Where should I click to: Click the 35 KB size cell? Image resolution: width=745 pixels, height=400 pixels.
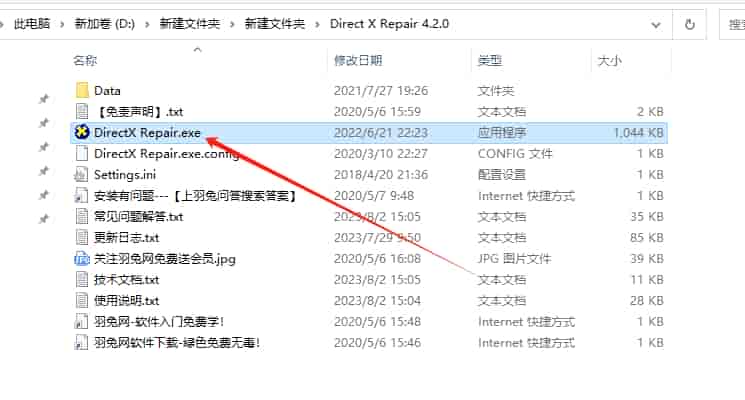click(647, 216)
